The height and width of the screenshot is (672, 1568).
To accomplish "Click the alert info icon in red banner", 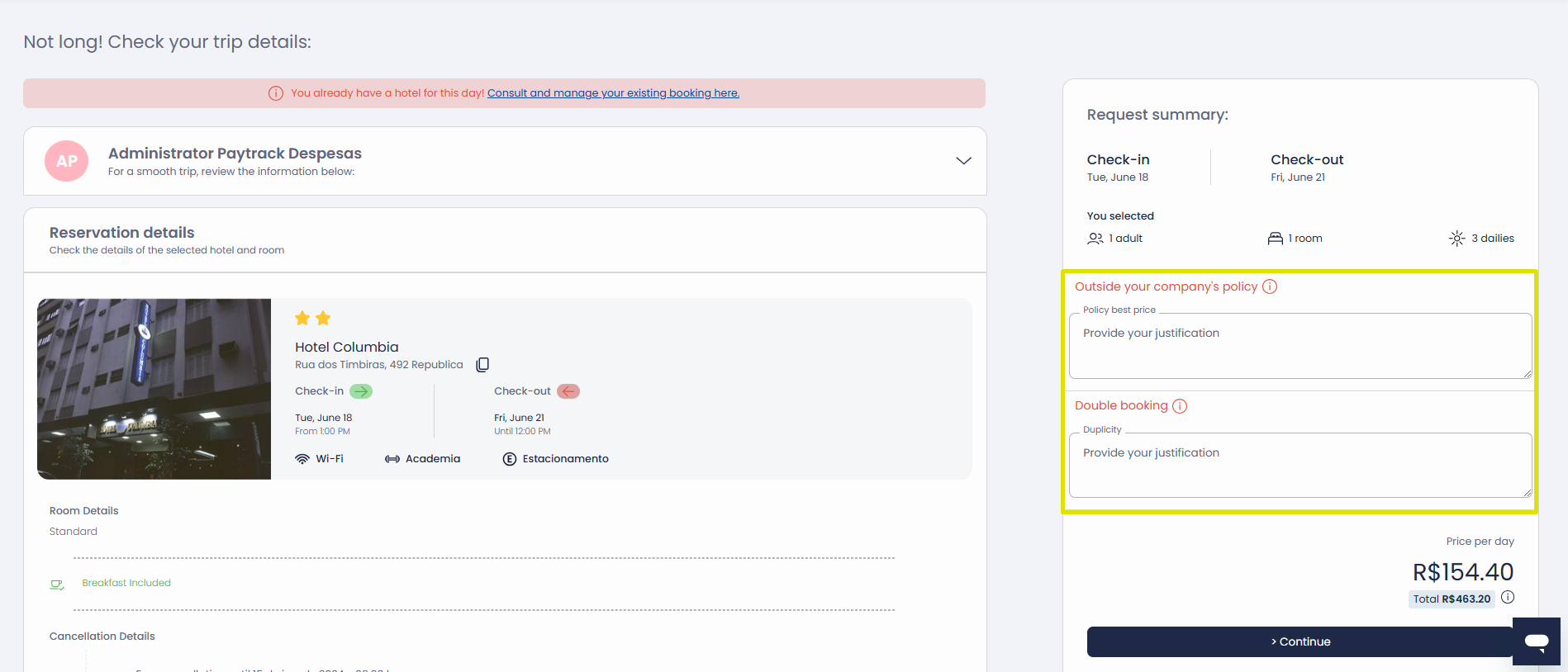I will [276, 93].
